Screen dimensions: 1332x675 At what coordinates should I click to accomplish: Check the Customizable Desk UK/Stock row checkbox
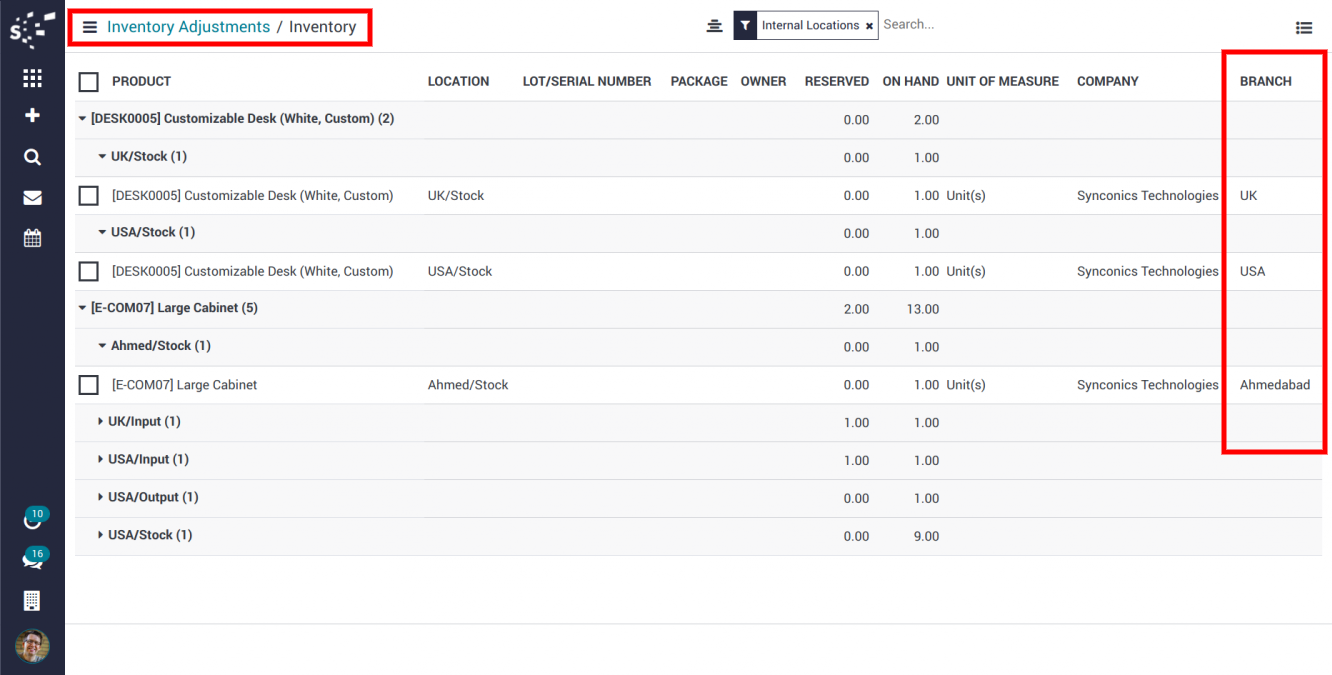point(89,196)
